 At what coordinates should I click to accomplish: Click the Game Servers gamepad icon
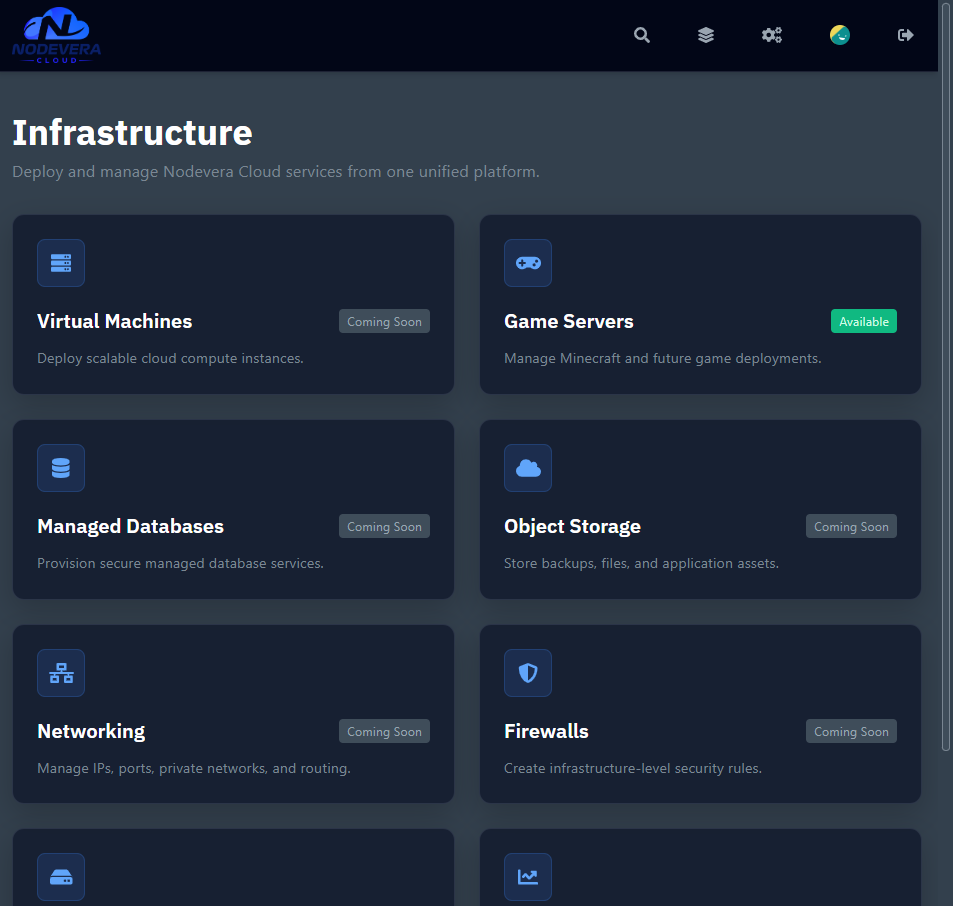pyautogui.click(x=528, y=263)
